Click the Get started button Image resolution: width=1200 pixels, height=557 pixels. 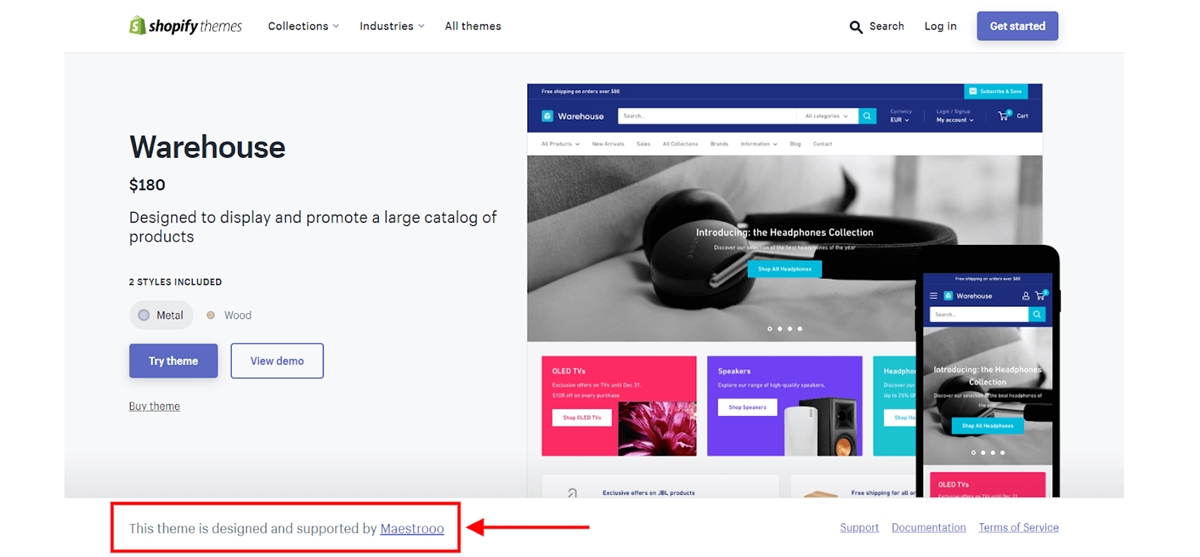(x=1017, y=26)
